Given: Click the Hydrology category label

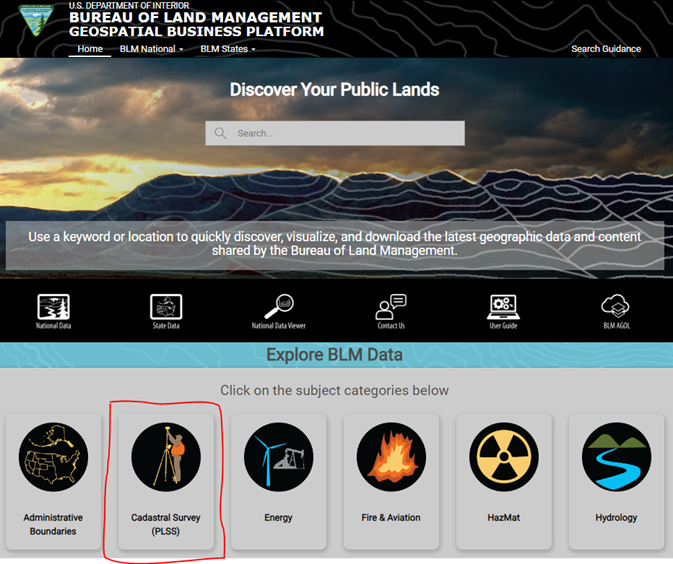Looking at the screenshot, I should (x=616, y=518).
